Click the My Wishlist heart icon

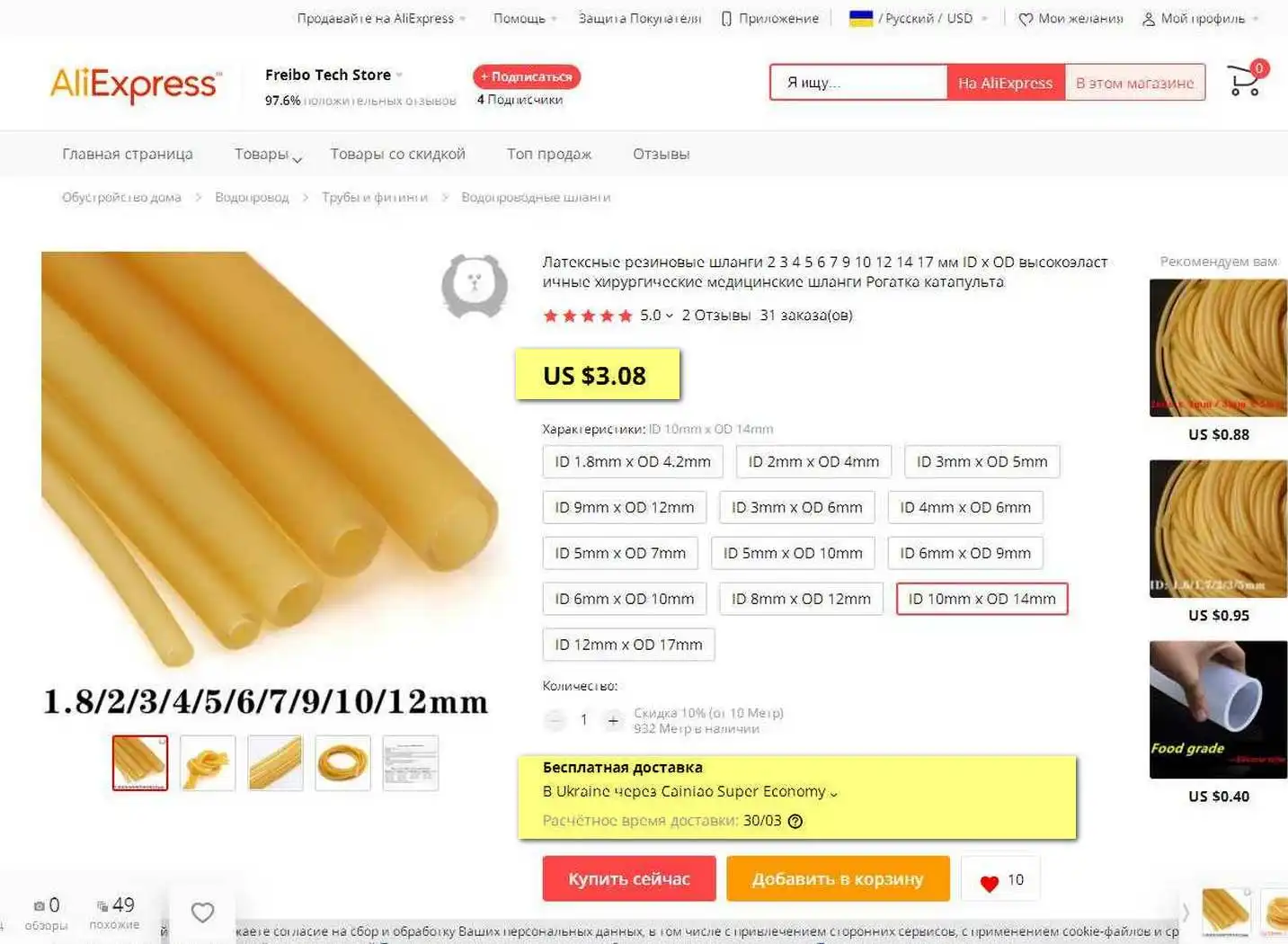(1026, 19)
